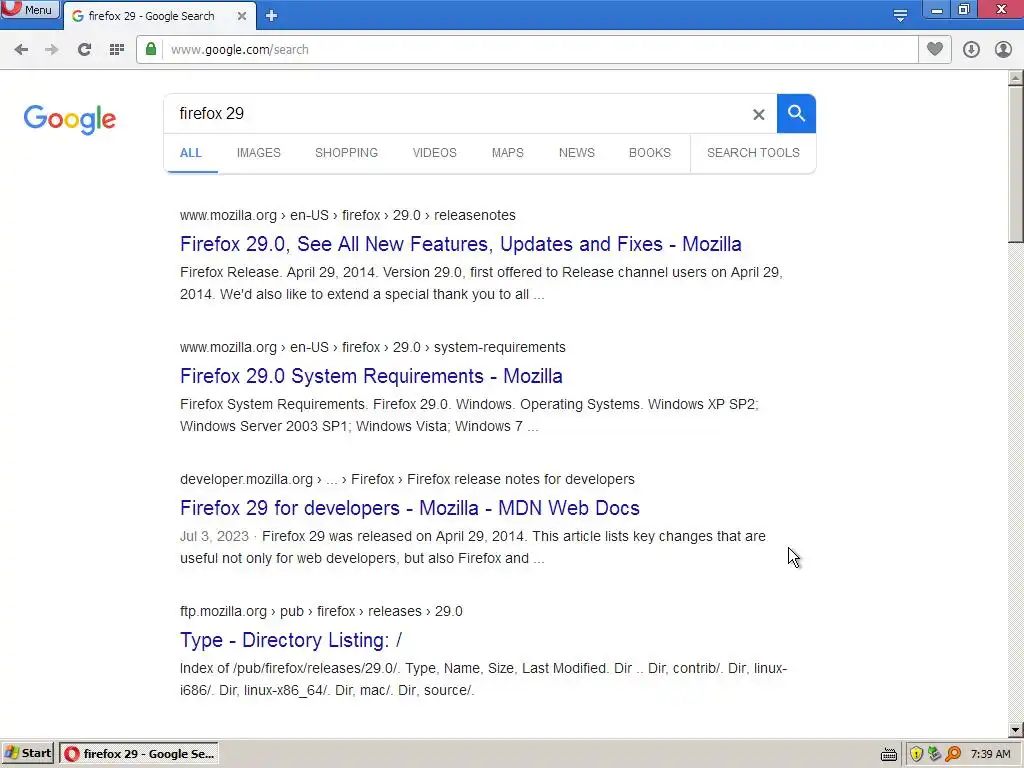Minimize the Opera browser window
The height and width of the screenshot is (768, 1024).
936,10
